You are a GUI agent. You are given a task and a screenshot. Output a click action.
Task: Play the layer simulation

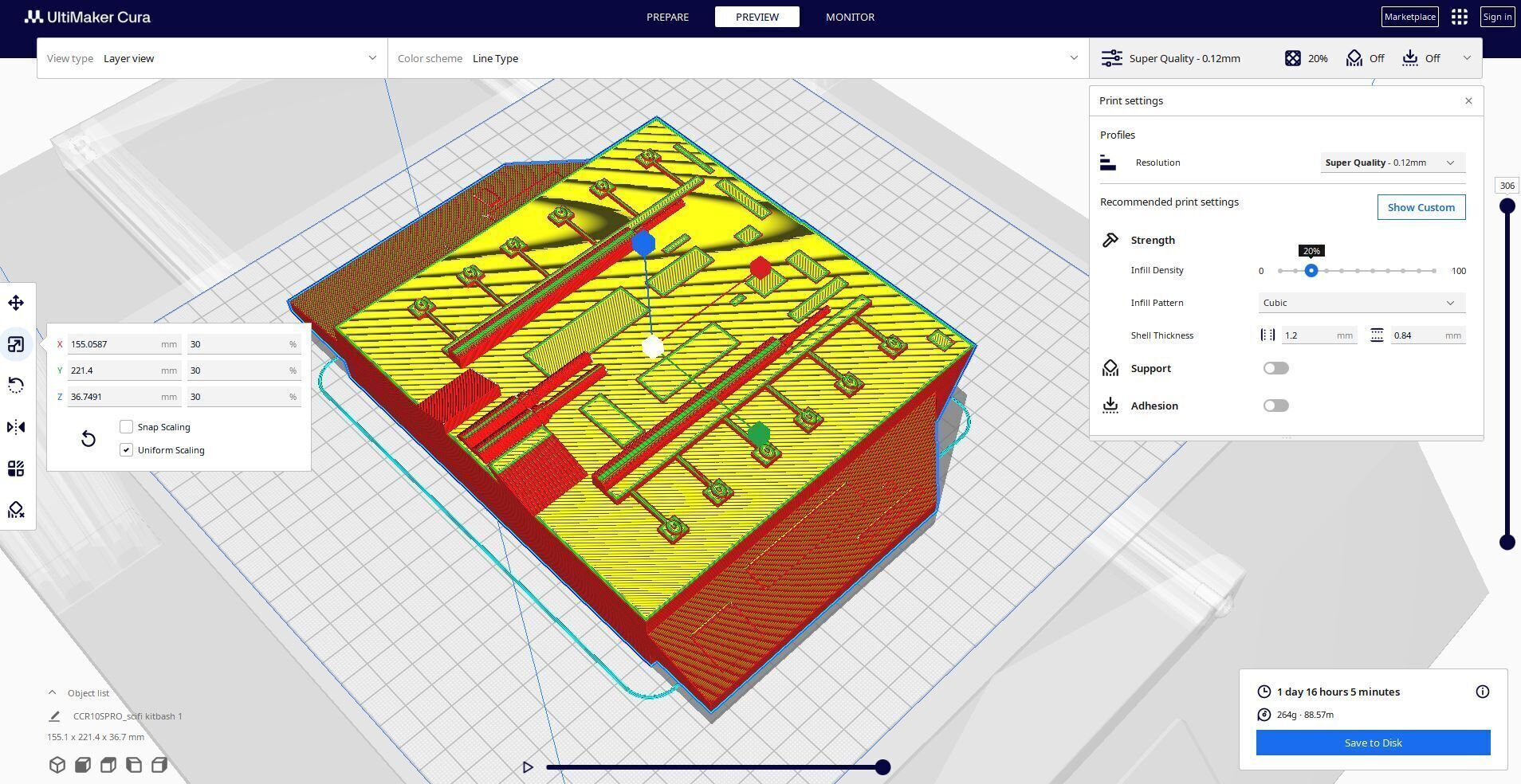[x=528, y=767]
